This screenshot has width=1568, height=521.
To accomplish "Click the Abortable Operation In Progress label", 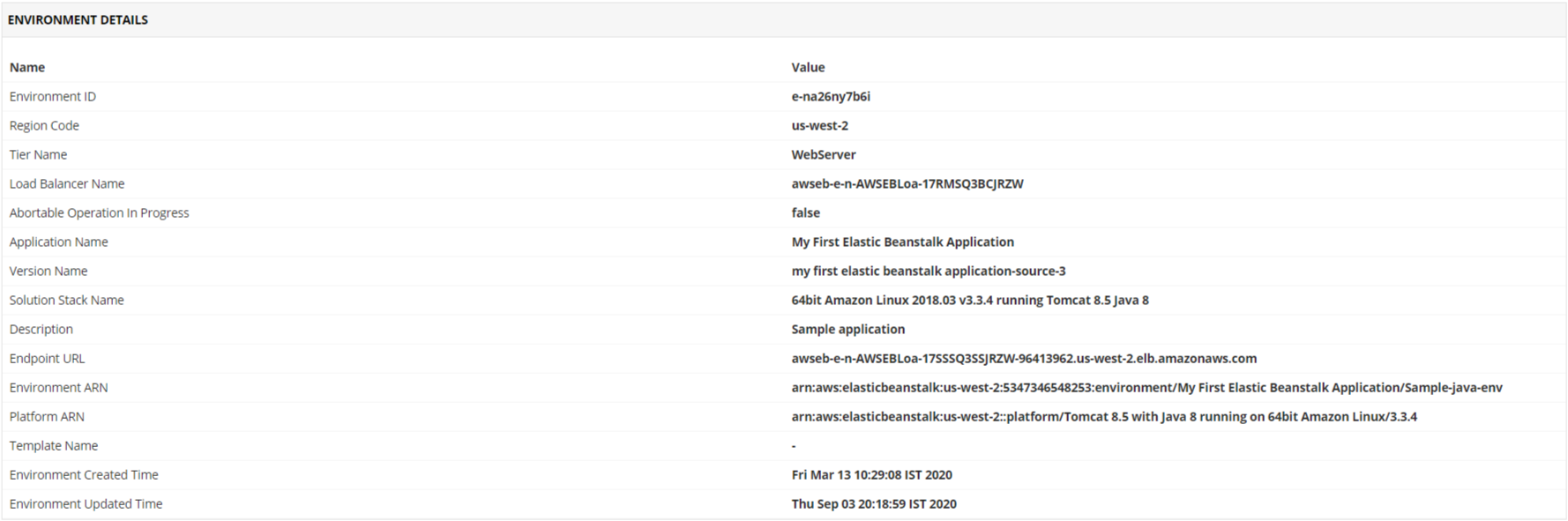I will point(99,212).
